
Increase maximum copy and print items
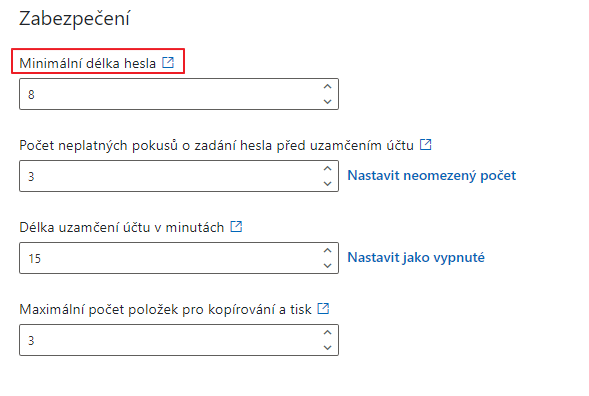click(328, 333)
